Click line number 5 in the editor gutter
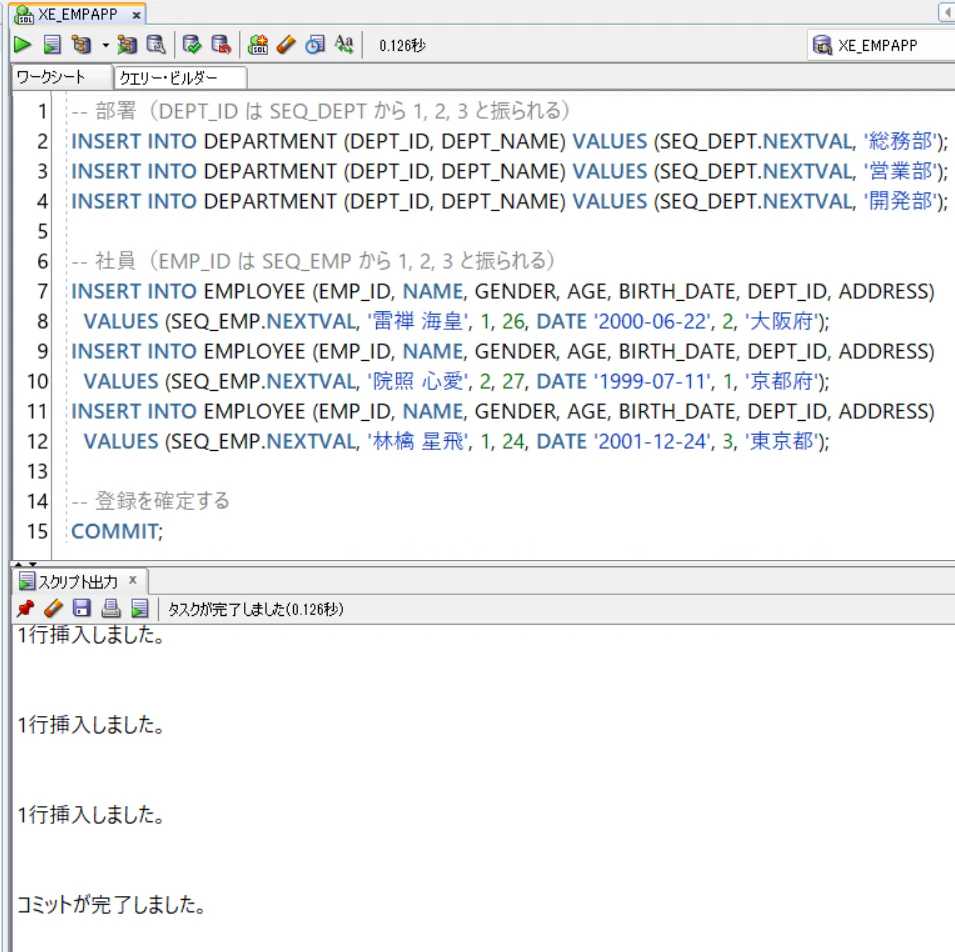This screenshot has width=955, height=952. [42, 231]
